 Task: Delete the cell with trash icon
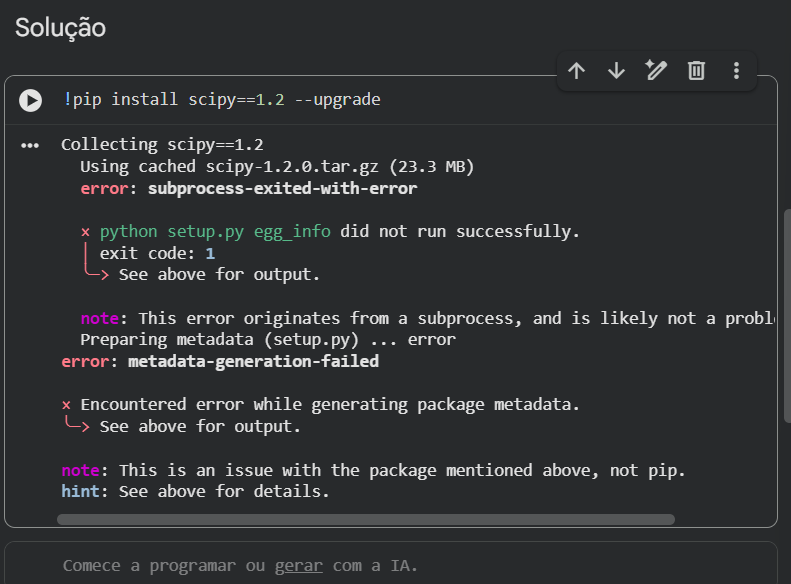tap(696, 70)
